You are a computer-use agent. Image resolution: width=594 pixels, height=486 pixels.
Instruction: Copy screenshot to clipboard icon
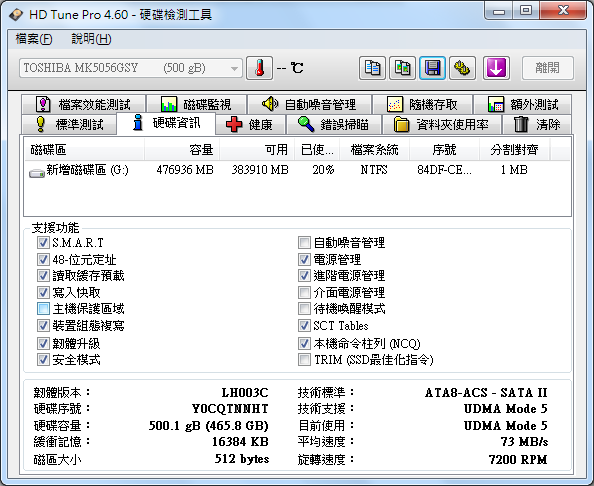click(402, 68)
